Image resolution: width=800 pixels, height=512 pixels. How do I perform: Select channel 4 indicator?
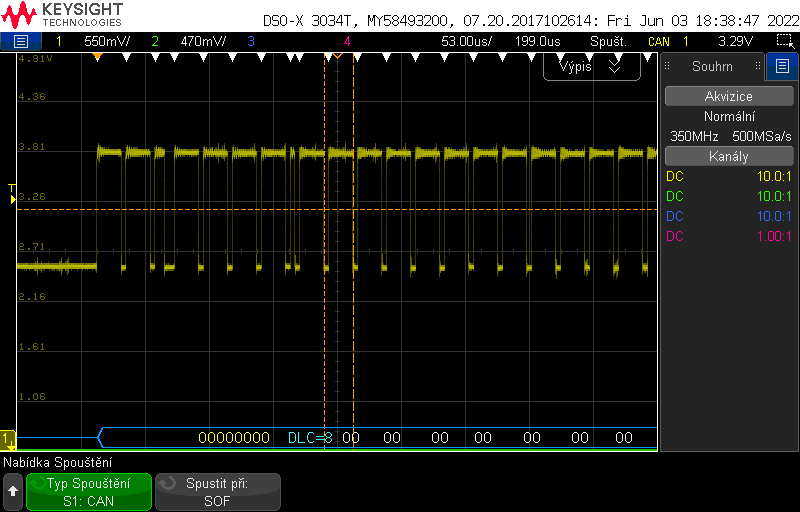(347, 41)
